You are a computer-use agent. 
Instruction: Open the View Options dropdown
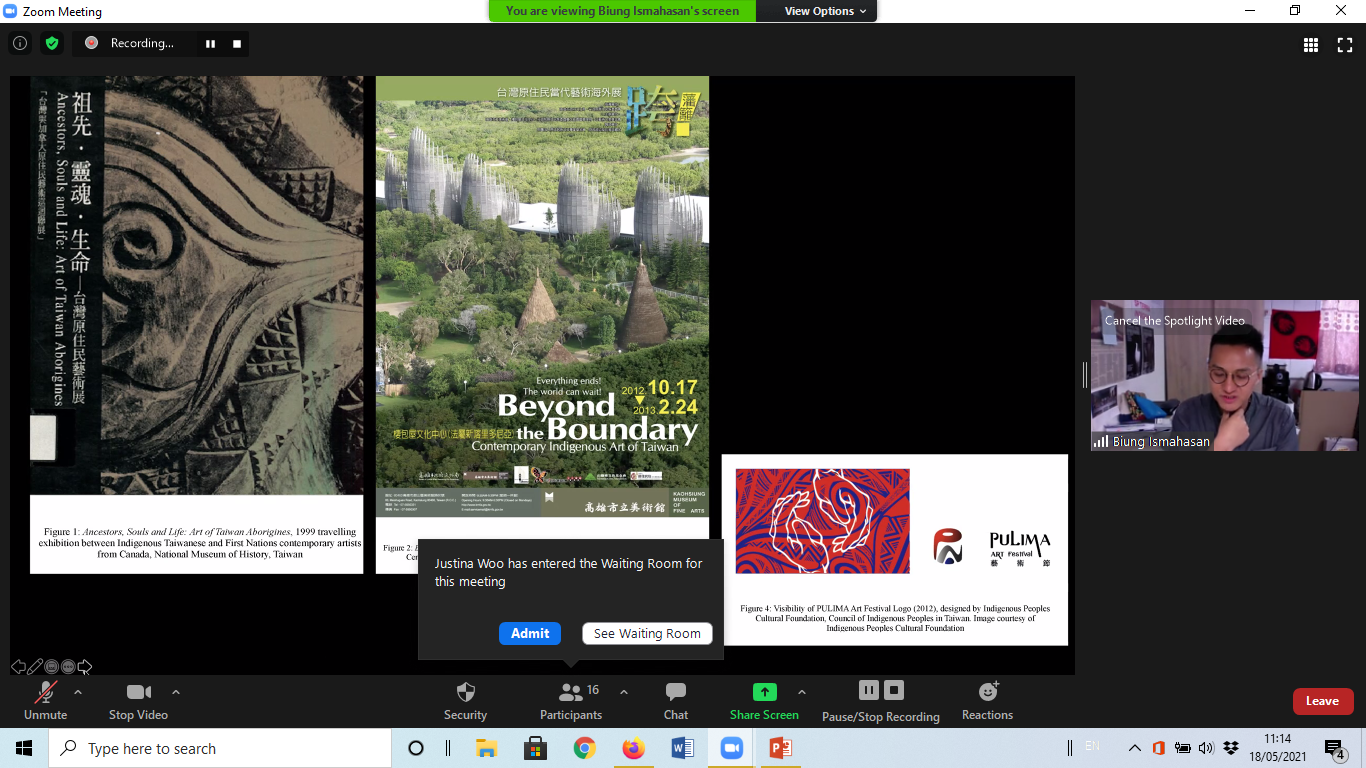point(818,11)
